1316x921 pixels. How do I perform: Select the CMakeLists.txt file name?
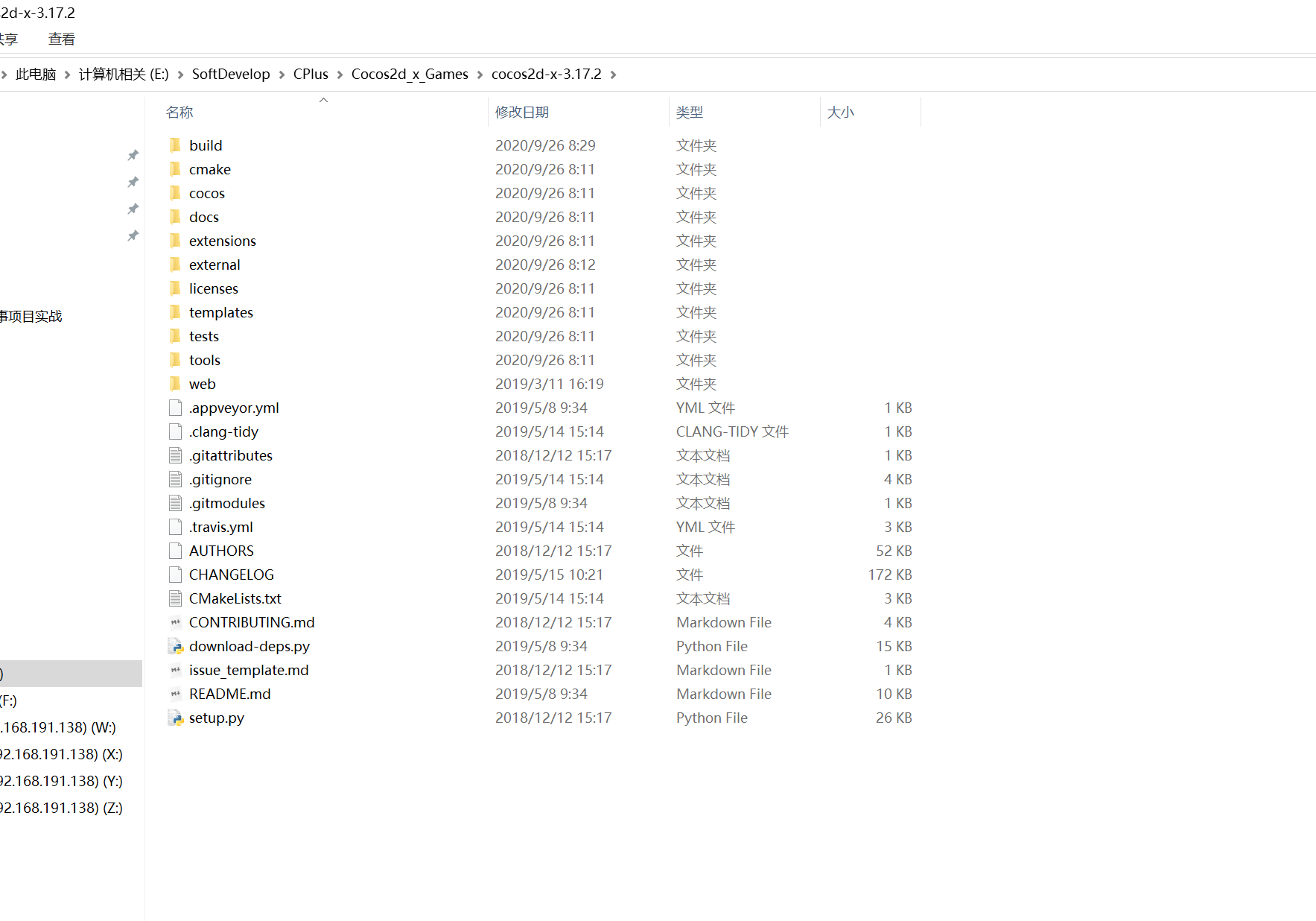235,598
